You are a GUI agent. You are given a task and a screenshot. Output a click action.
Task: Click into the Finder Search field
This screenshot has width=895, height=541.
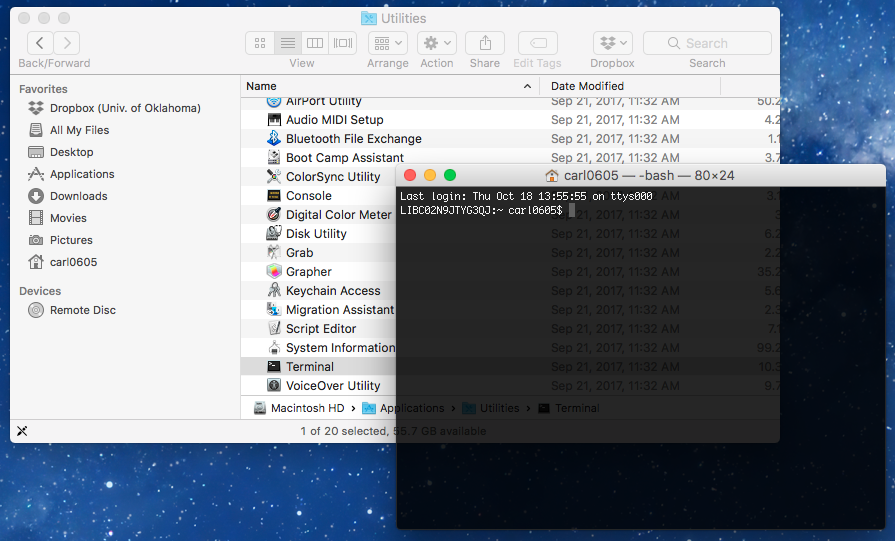pos(707,43)
